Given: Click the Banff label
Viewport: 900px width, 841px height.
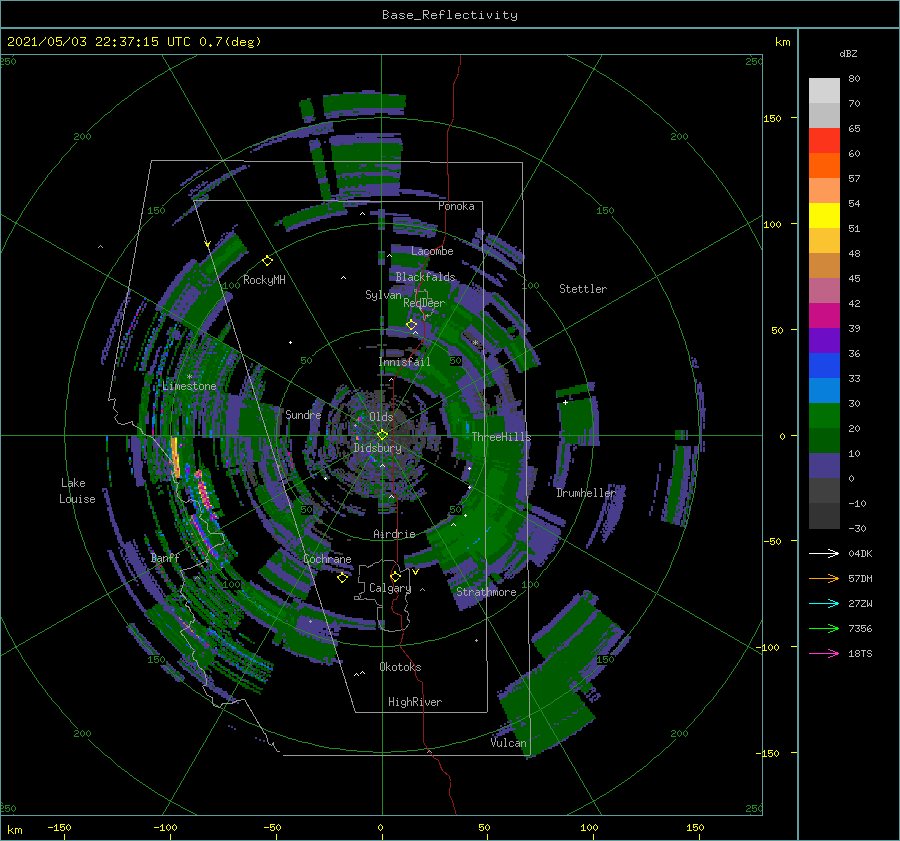Looking at the screenshot, I should pyautogui.click(x=165, y=558).
